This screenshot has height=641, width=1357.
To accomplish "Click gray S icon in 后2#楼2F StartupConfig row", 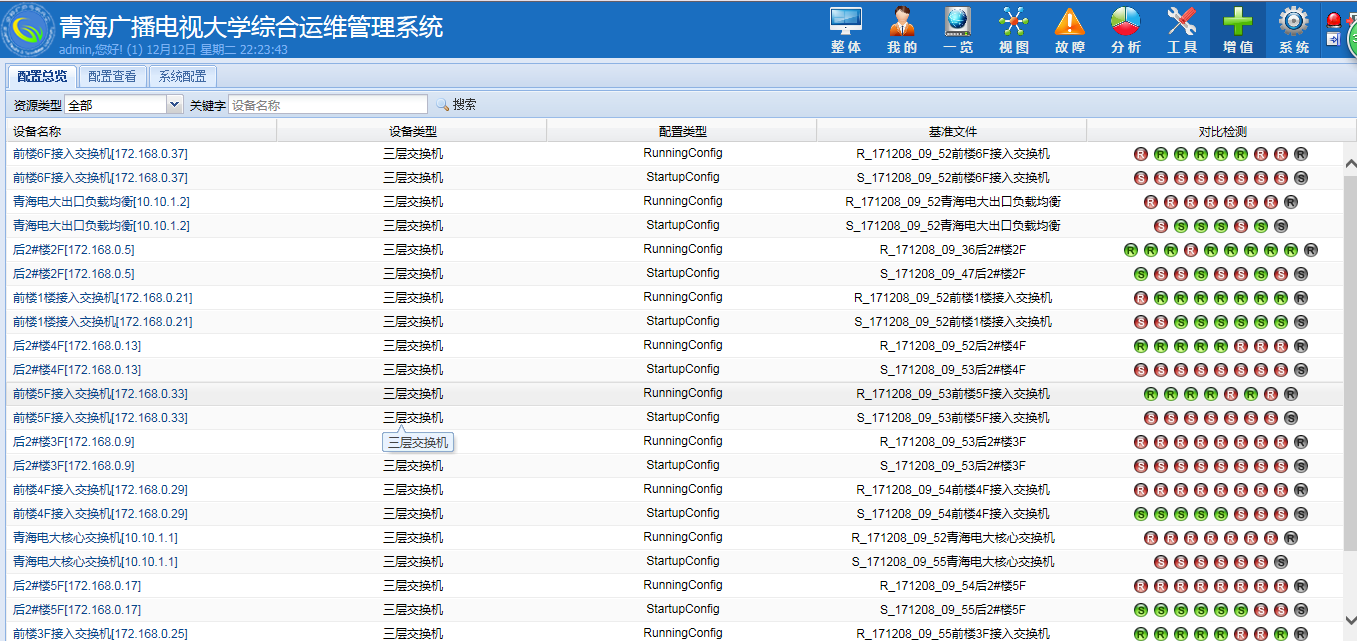I will (1301, 274).
